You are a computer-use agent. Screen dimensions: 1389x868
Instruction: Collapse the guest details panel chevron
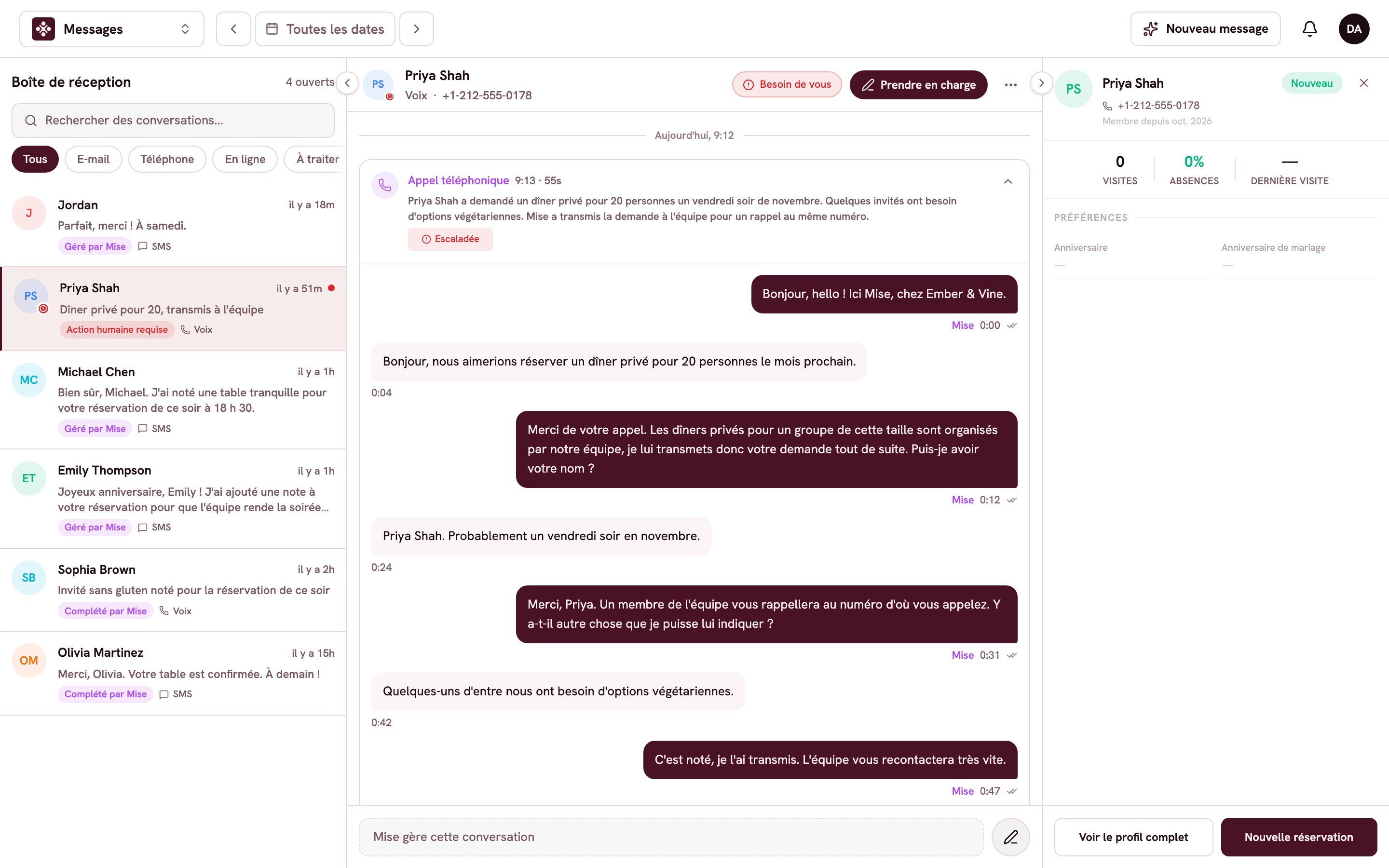(1041, 83)
